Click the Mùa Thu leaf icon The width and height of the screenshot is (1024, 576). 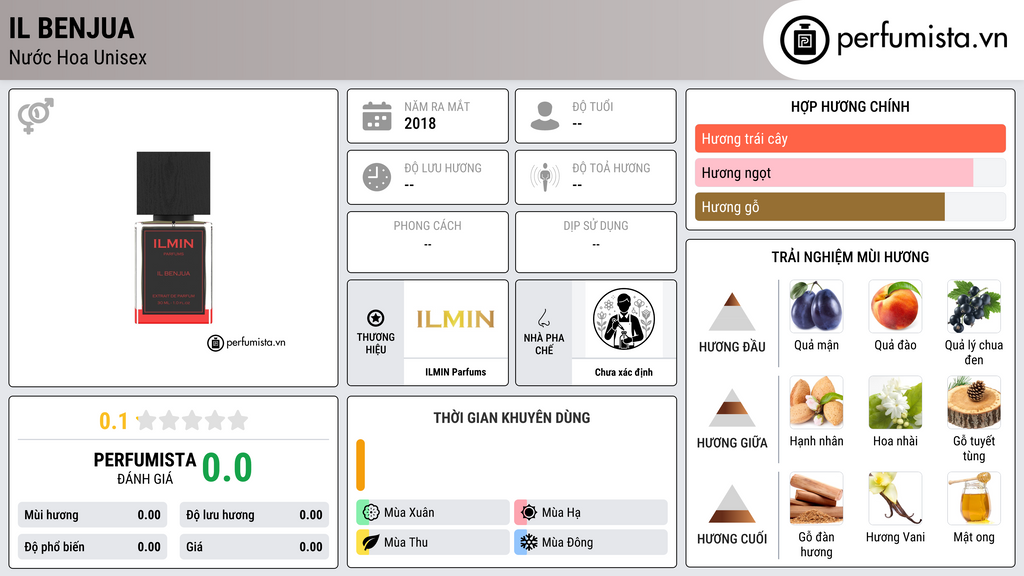371,542
